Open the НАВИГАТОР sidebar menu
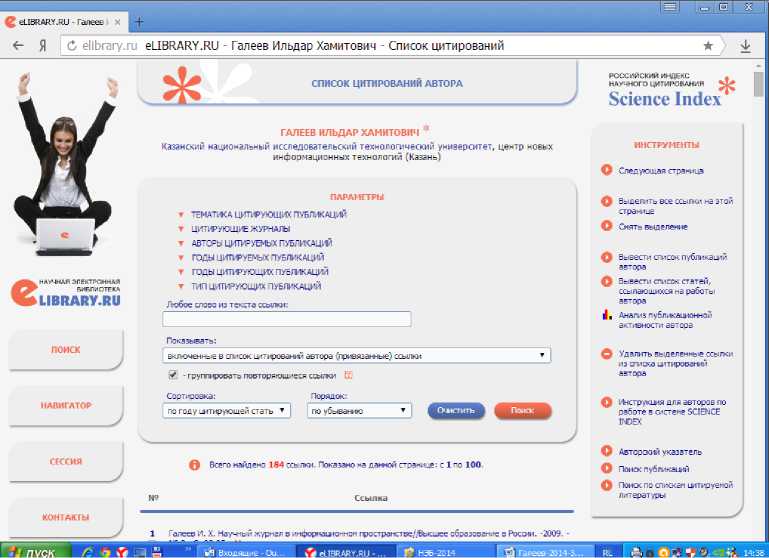Image resolution: width=769 pixels, height=558 pixels. pos(66,406)
